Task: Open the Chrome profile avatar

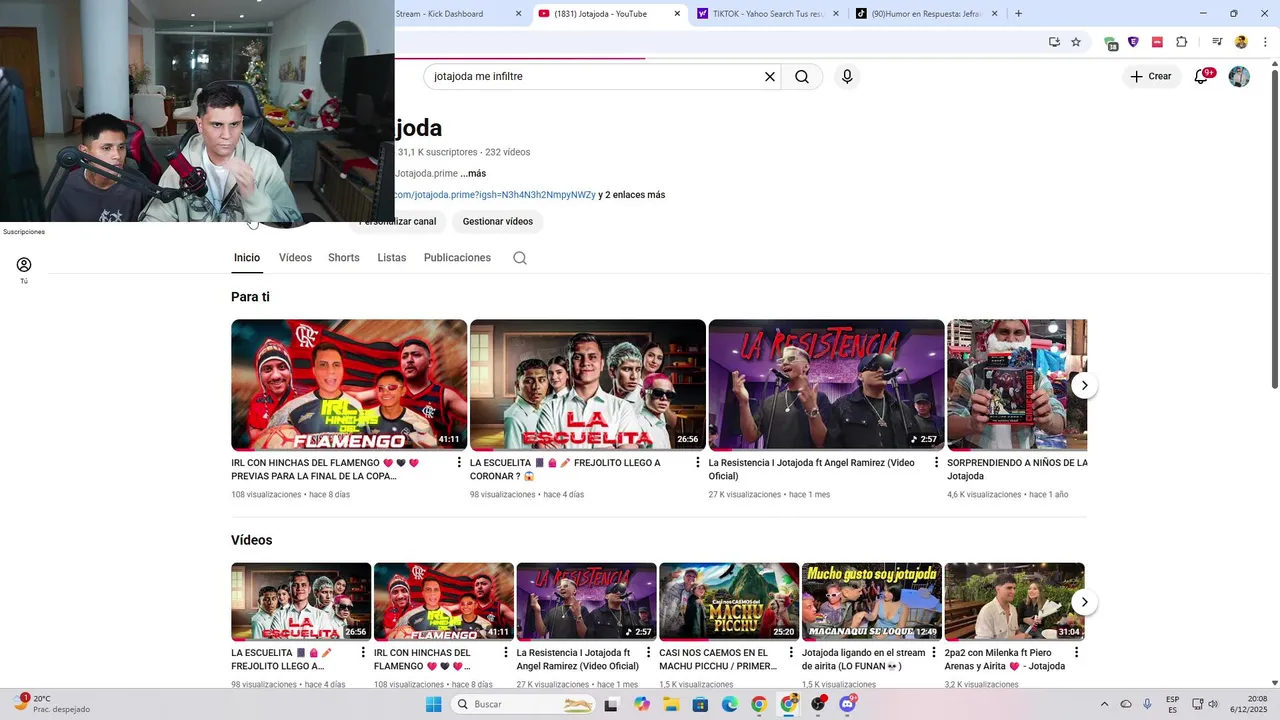Action: coord(1241,42)
